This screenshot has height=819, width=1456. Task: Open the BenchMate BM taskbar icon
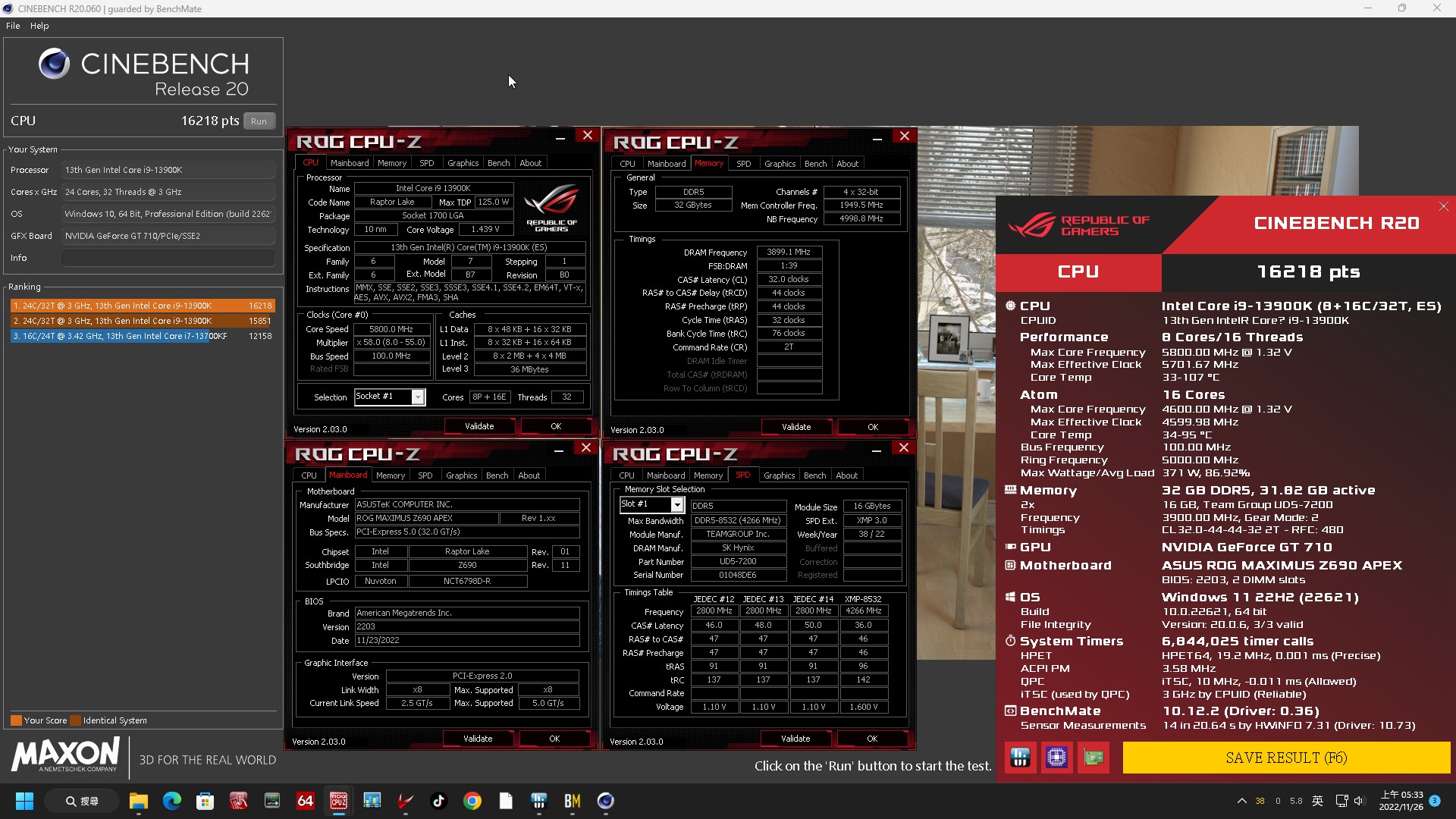[572, 801]
